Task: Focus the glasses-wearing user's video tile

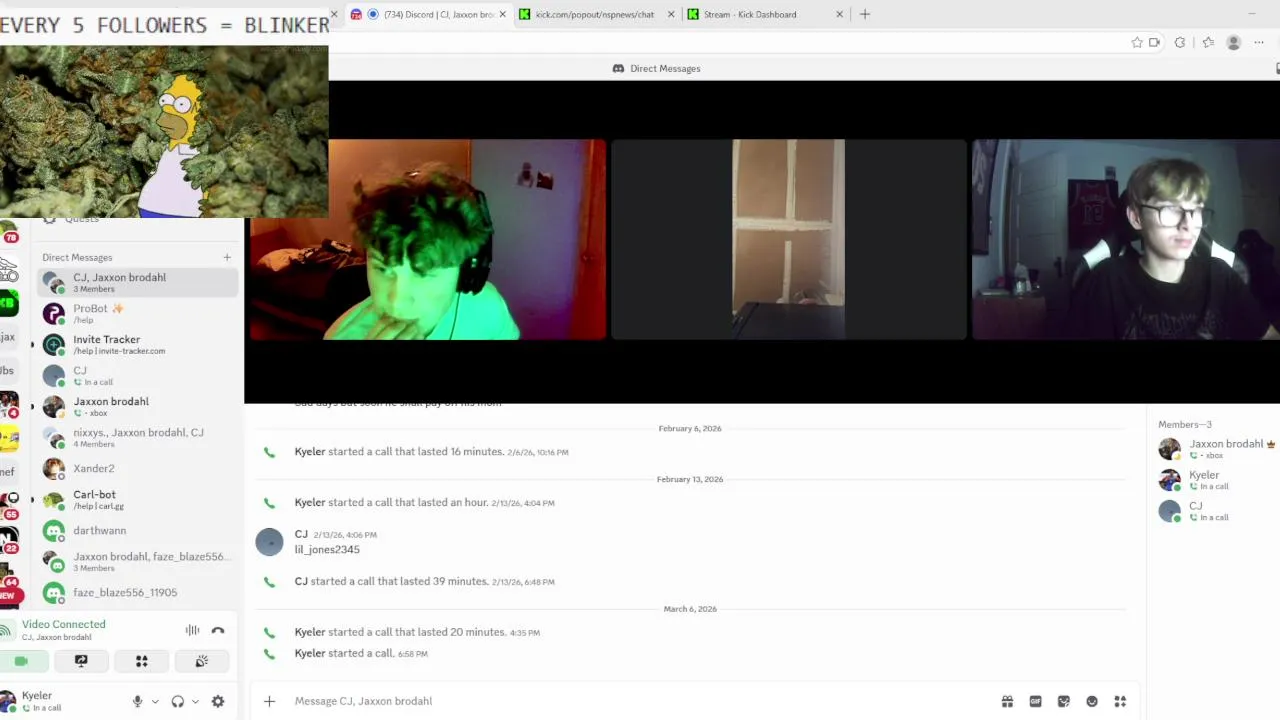Action: [x=1126, y=240]
